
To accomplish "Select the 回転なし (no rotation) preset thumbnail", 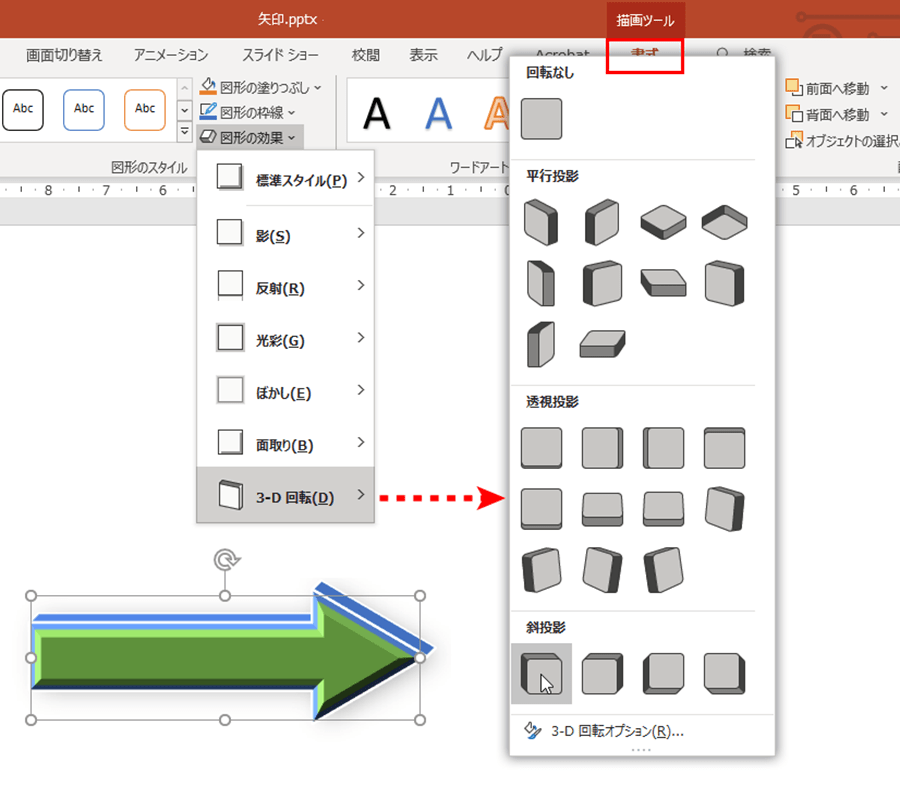I will [x=541, y=119].
